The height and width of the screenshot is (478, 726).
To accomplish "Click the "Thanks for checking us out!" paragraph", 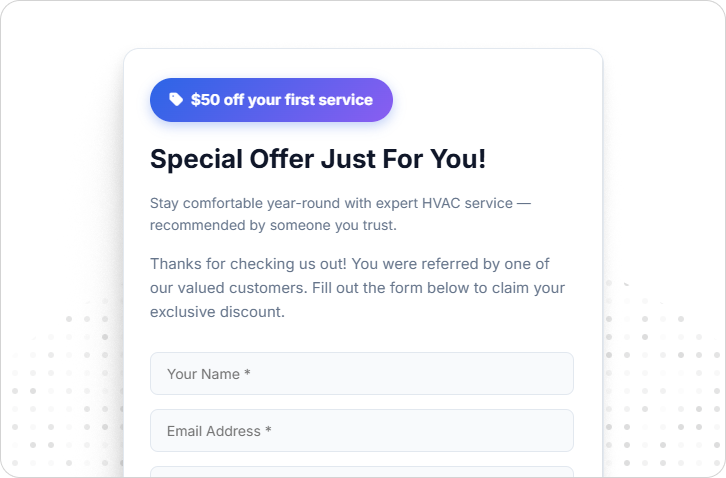I will 357,288.
